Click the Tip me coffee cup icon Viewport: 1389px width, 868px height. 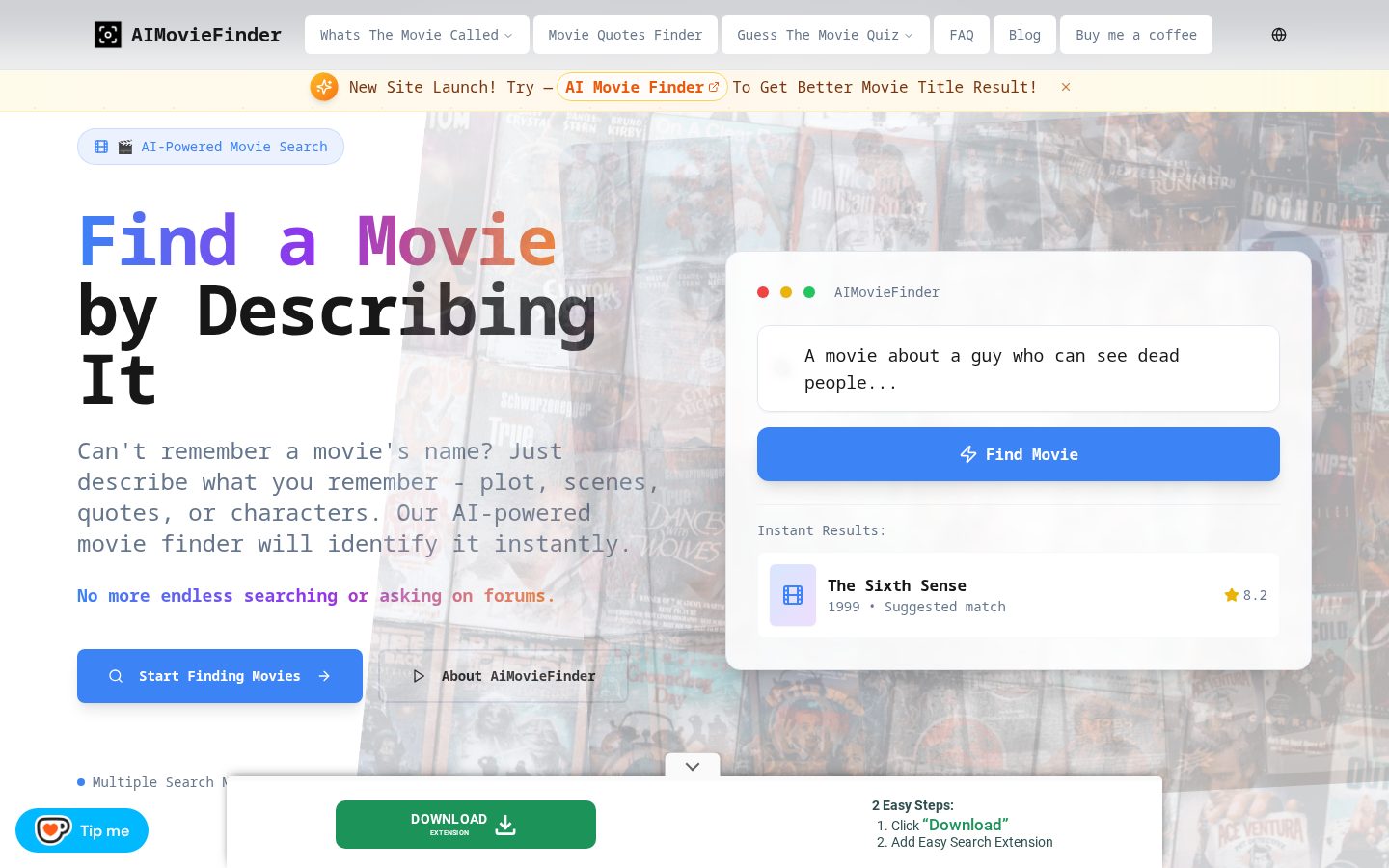(x=53, y=829)
